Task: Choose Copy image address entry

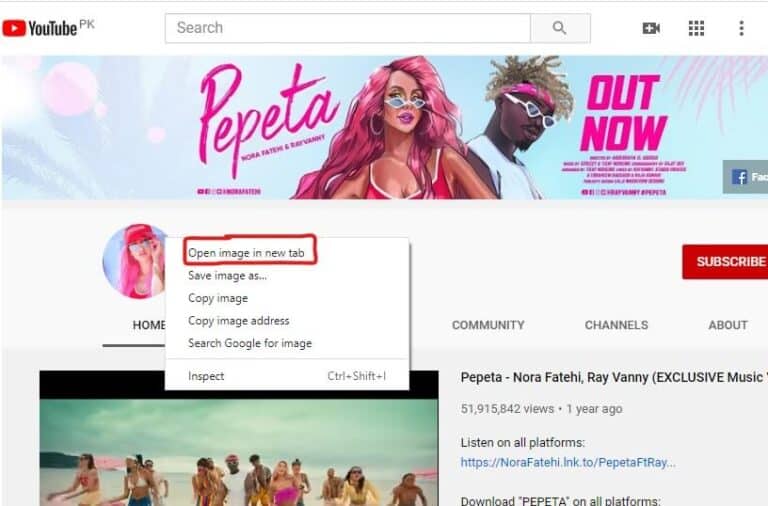Action: (x=238, y=321)
